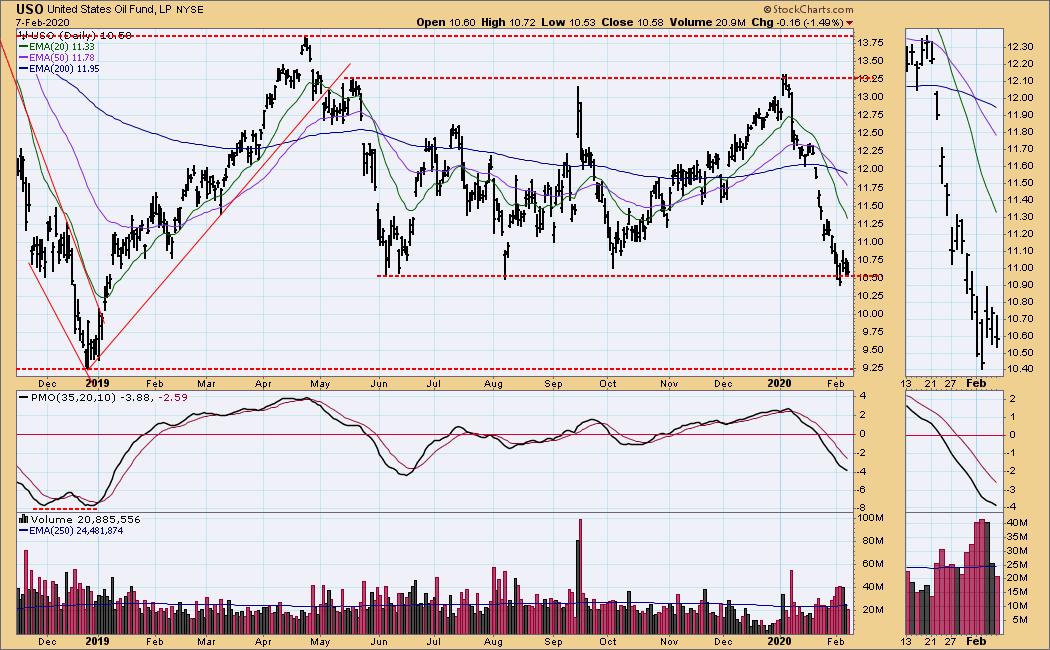Click the 35M label on the zoom volume axis
This screenshot has height=650, width=1050.
1019,536
